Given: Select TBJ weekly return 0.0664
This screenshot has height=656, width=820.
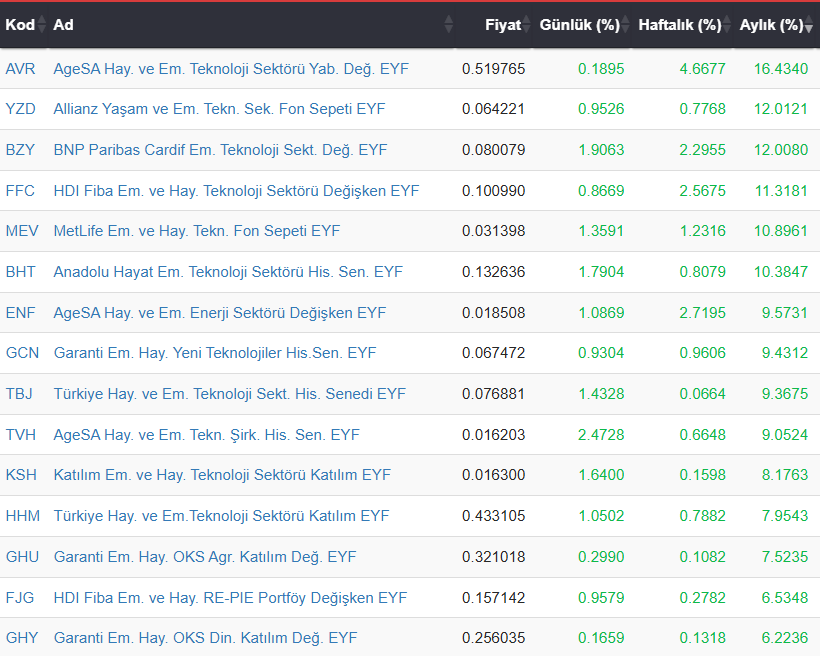Looking at the screenshot, I should pyautogui.click(x=702, y=393).
